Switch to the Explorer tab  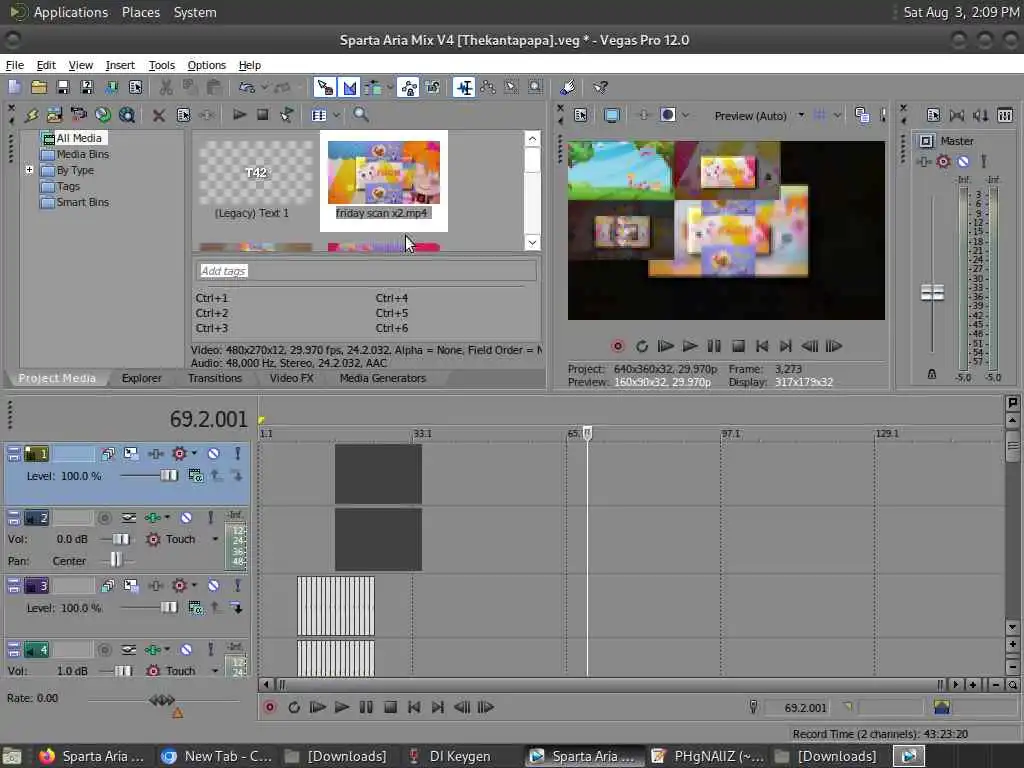tap(141, 378)
